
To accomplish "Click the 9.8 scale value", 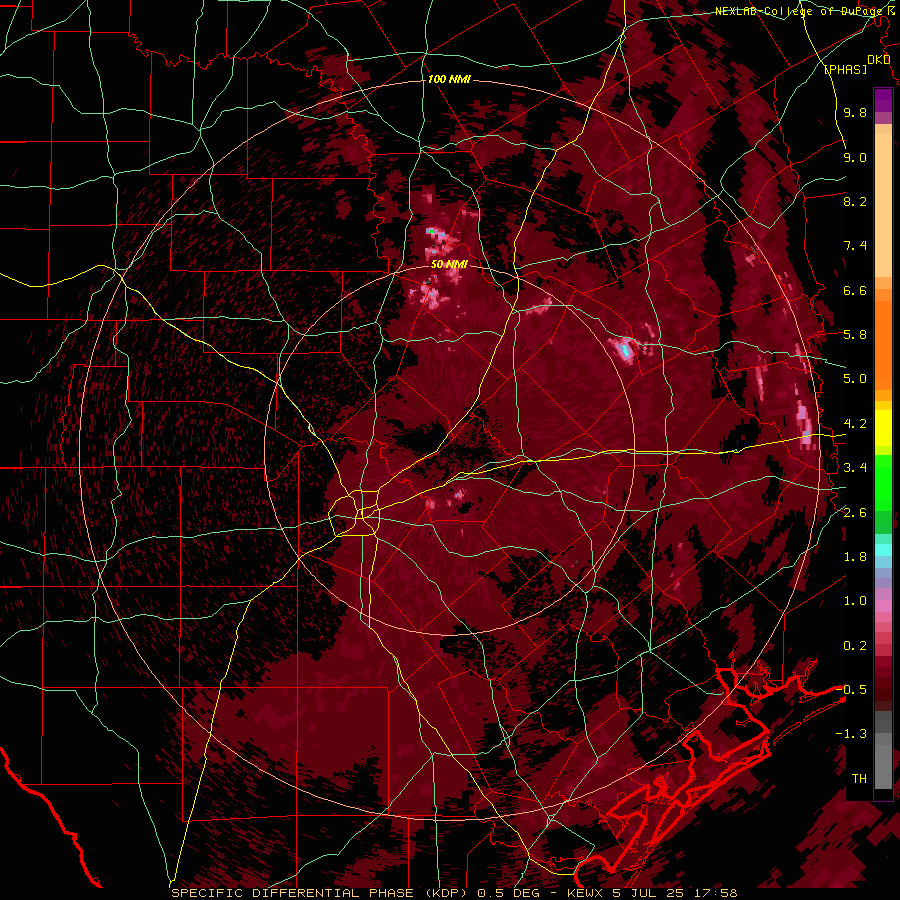I will click(x=855, y=113).
